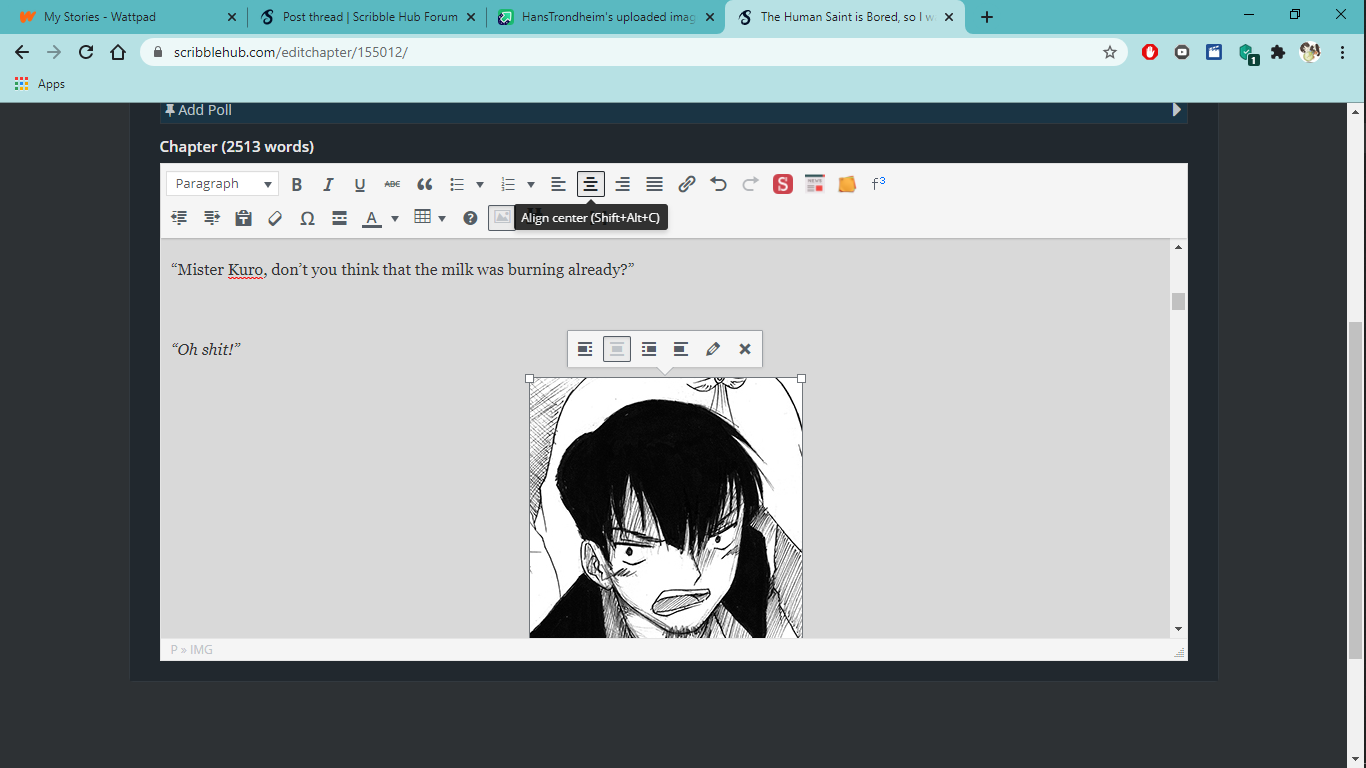Click the blockquote icon
Image resolution: width=1366 pixels, height=768 pixels.
(425, 184)
